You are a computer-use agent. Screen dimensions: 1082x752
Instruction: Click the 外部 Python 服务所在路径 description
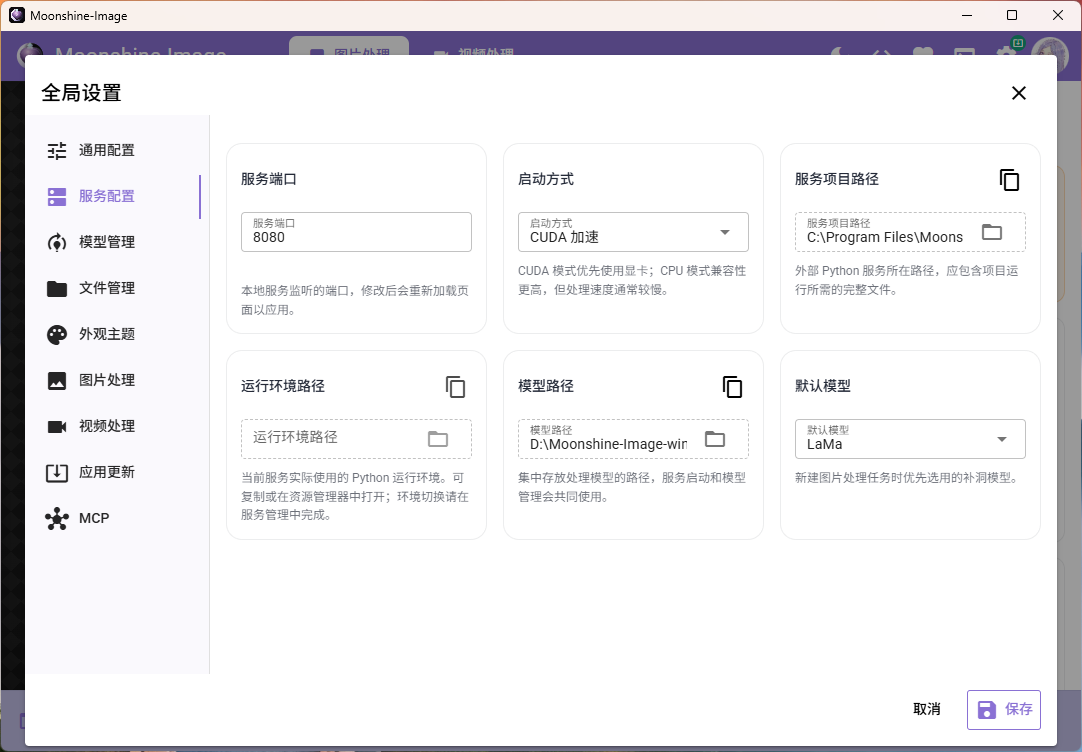click(x=907, y=280)
